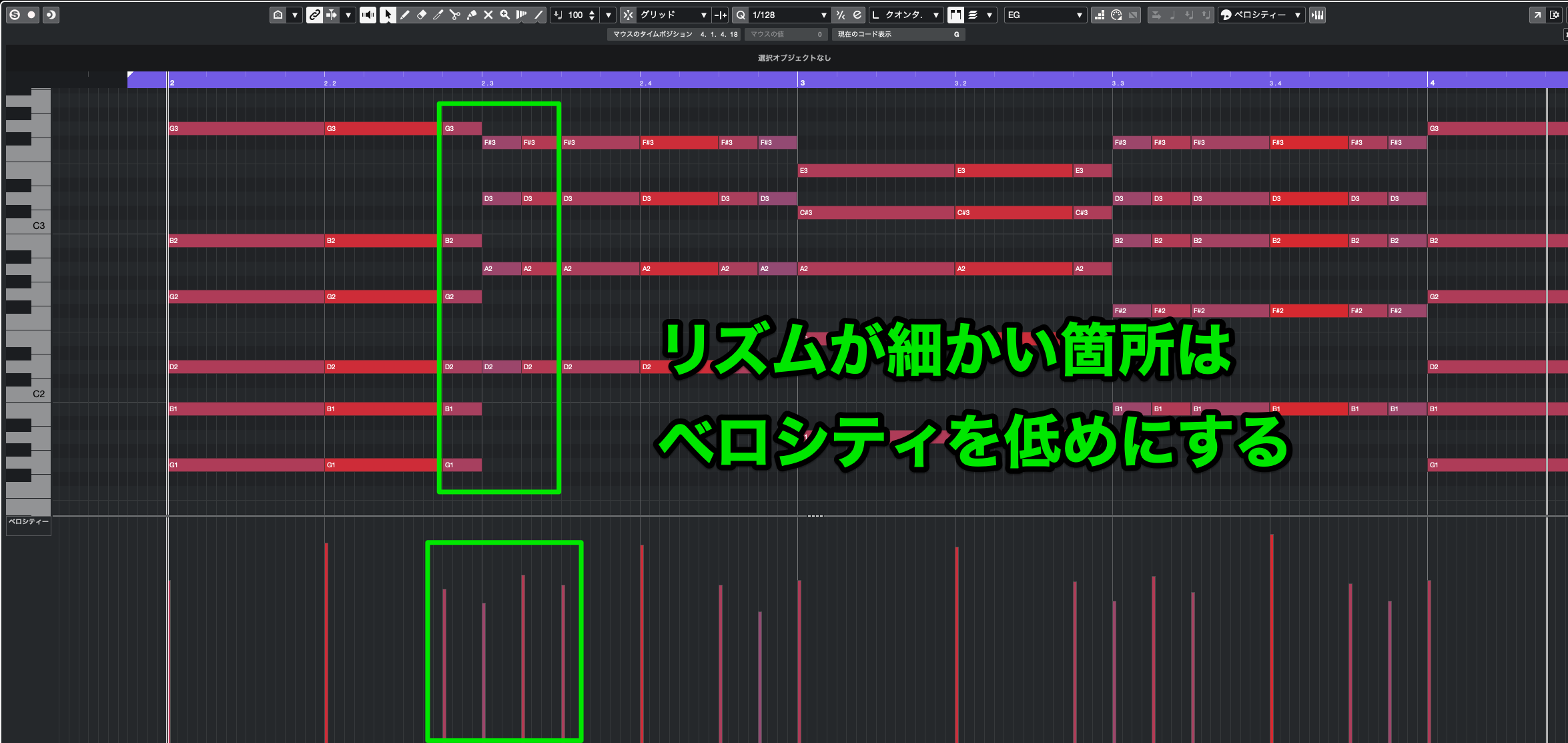This screenshot has width=1568, height=743.
Task: Click the insert velocity note icon
Action: tap(558, 15)
